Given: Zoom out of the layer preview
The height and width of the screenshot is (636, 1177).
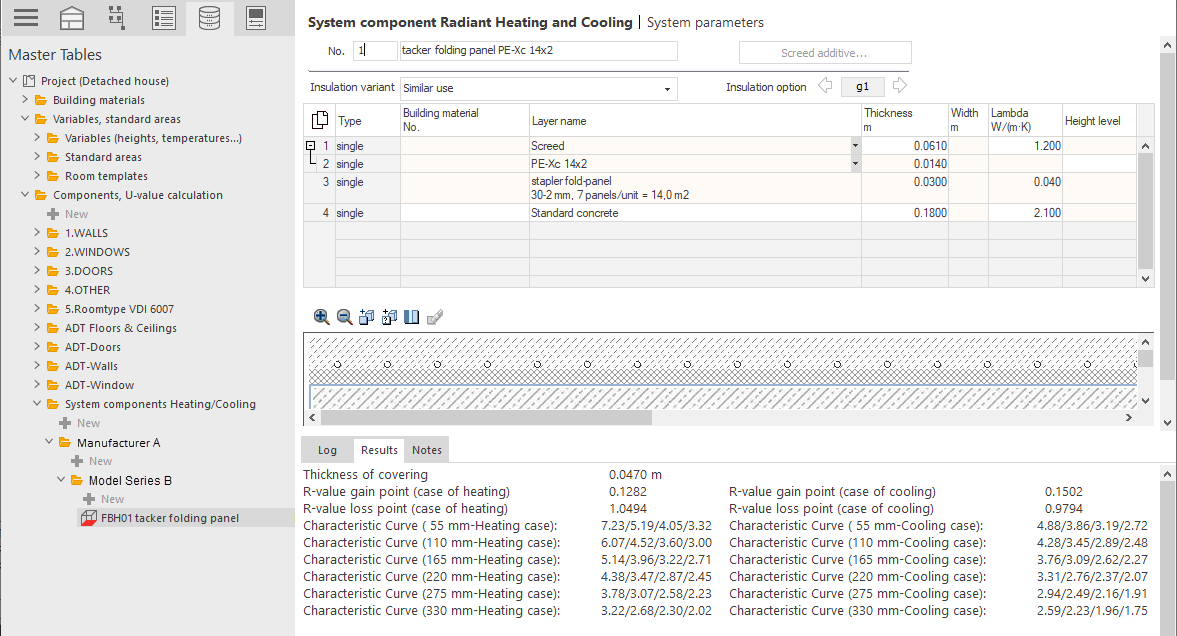Looking at the screenshot, I should point(345,317).
